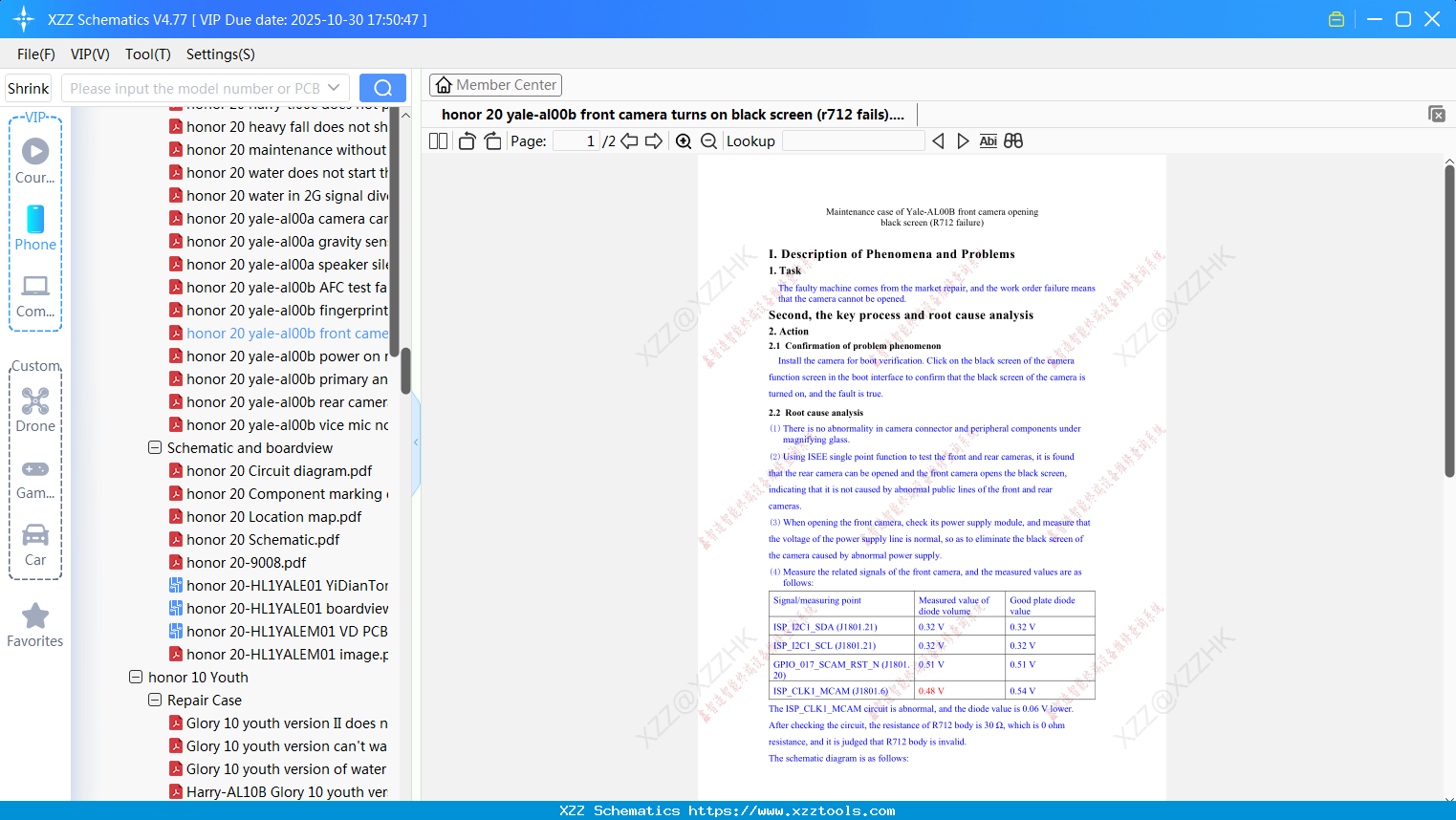
Task: Open honor 20 yale-al00b fingerprint case
Action: coord(279,311)
